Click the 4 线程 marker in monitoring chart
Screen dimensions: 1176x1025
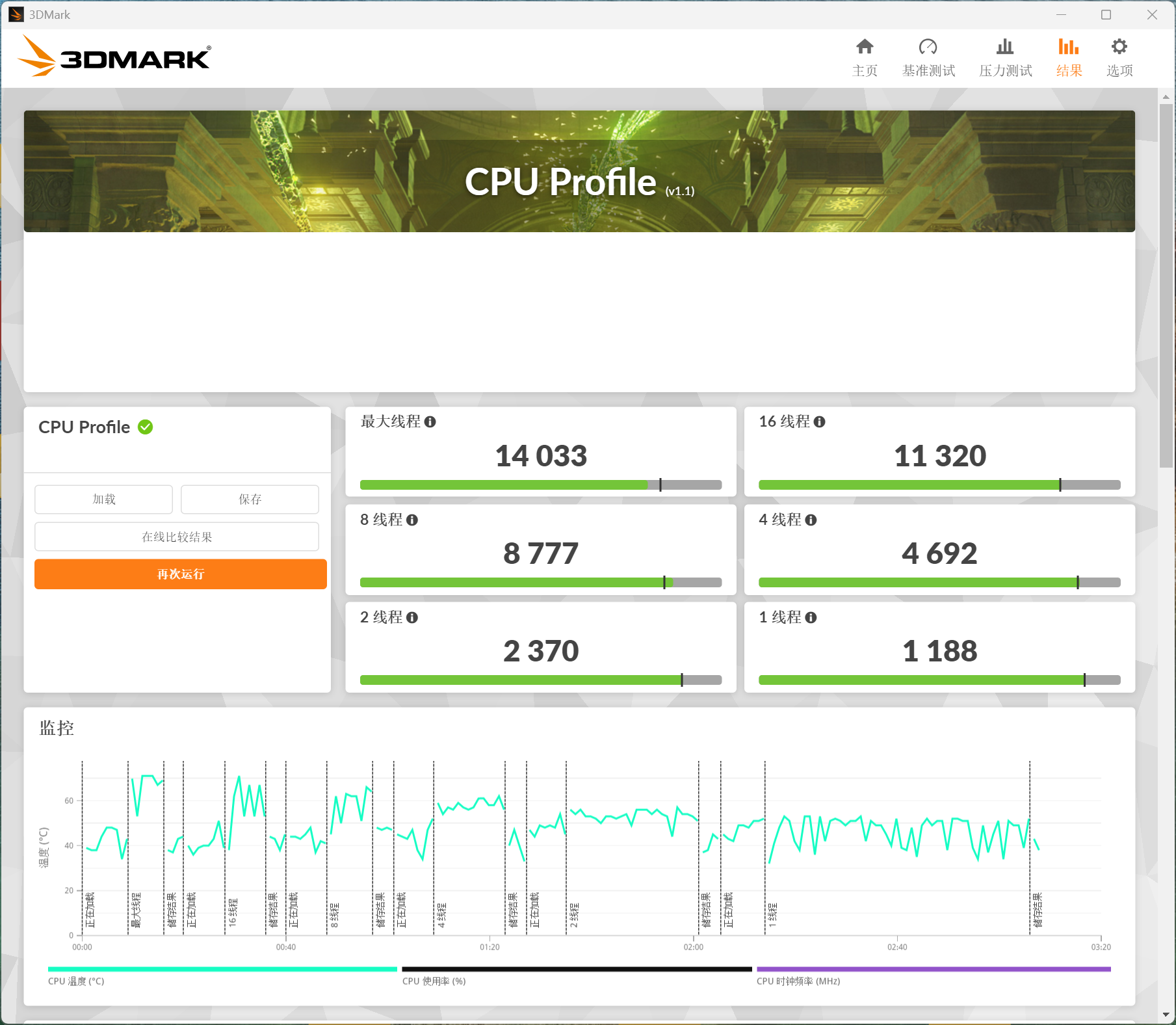click(442, 914)
